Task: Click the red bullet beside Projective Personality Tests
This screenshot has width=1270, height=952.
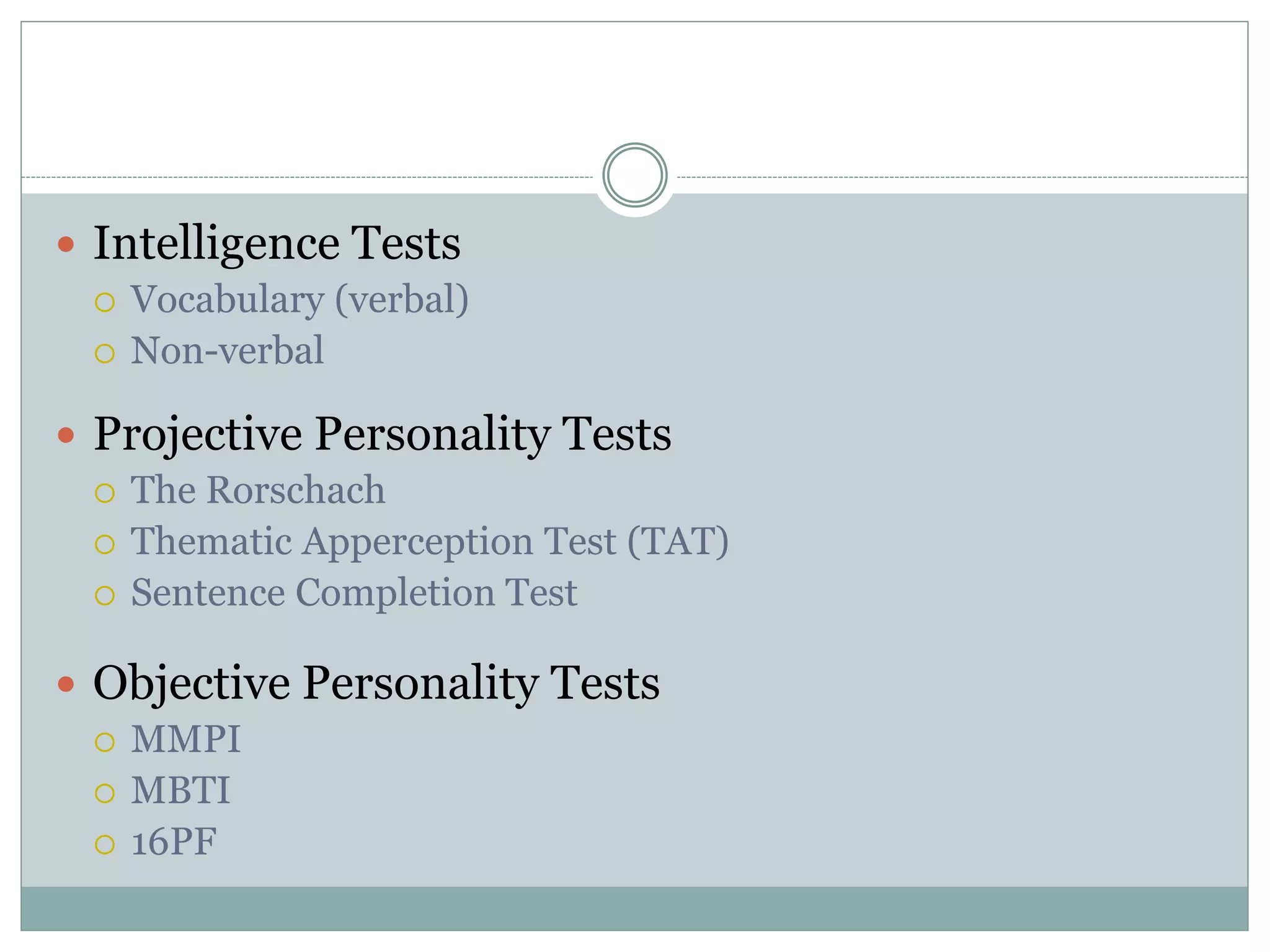Action: (66, 434)
